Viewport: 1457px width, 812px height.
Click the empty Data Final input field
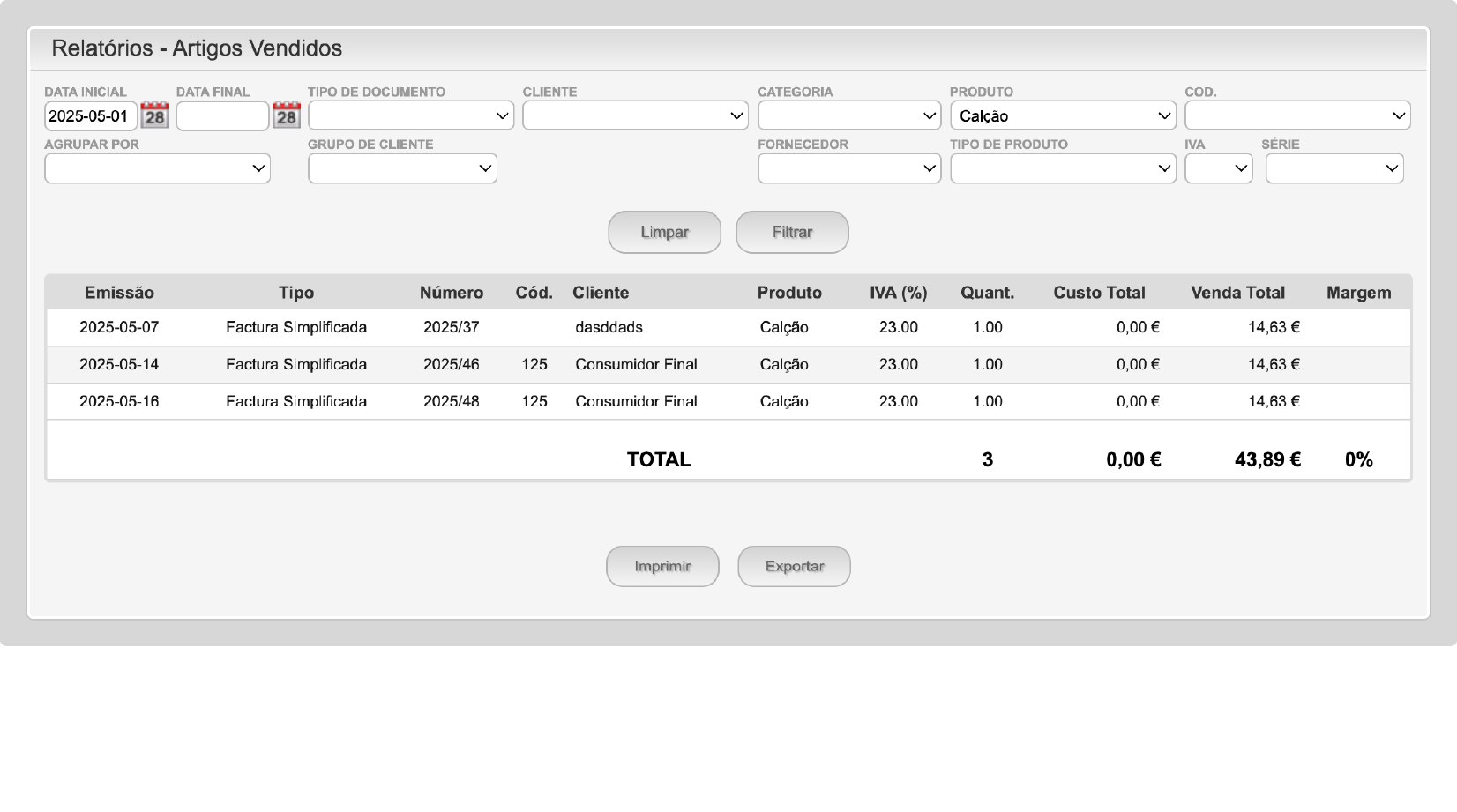pyautogui.click(x=222, y=115)
